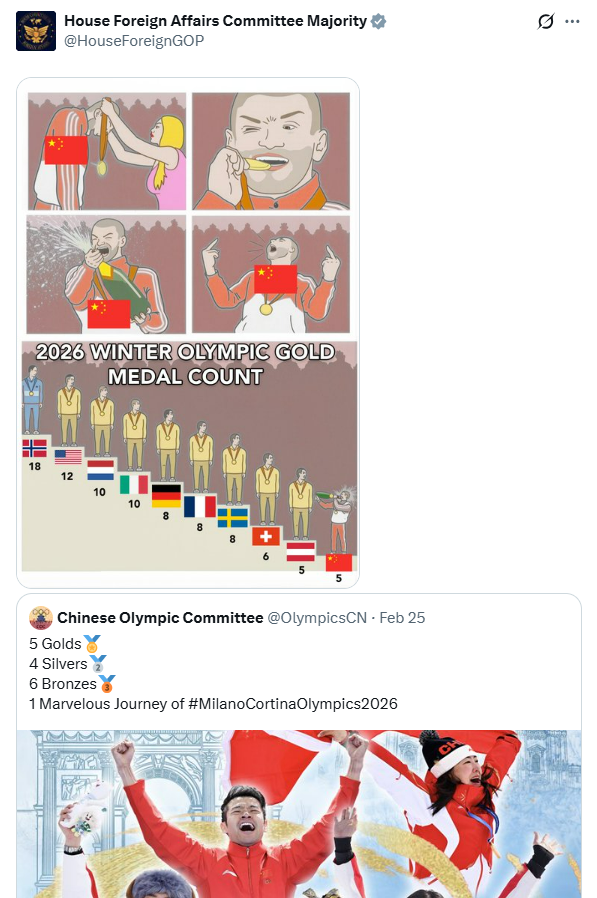The image size is (597, 898).
Task: Open the House Foreign Affairs Committee profile avatar
Action: coord(36,31)
